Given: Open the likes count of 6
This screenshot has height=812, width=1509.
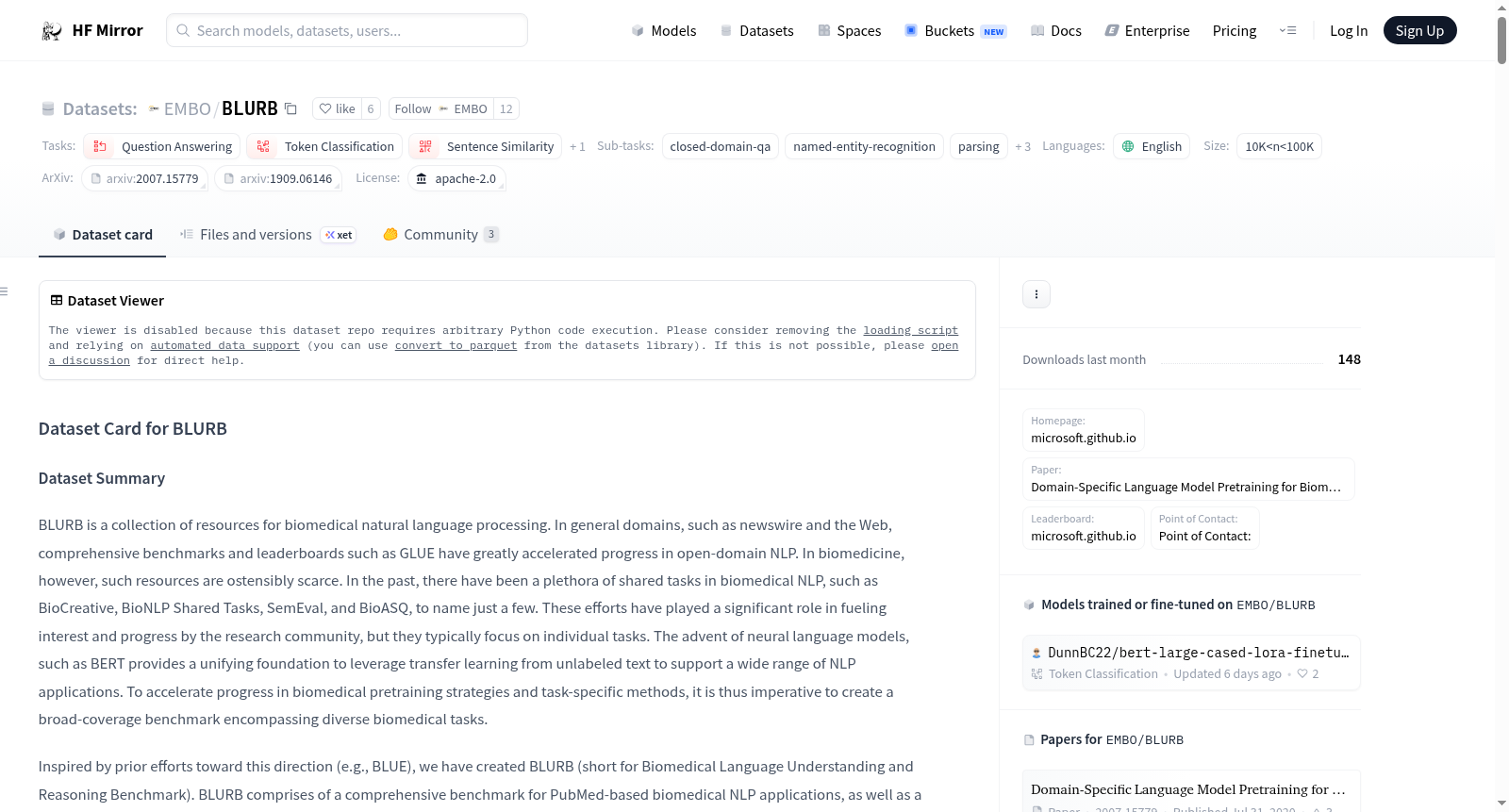Looking at the screenshot, I should (x=371, y=108).
